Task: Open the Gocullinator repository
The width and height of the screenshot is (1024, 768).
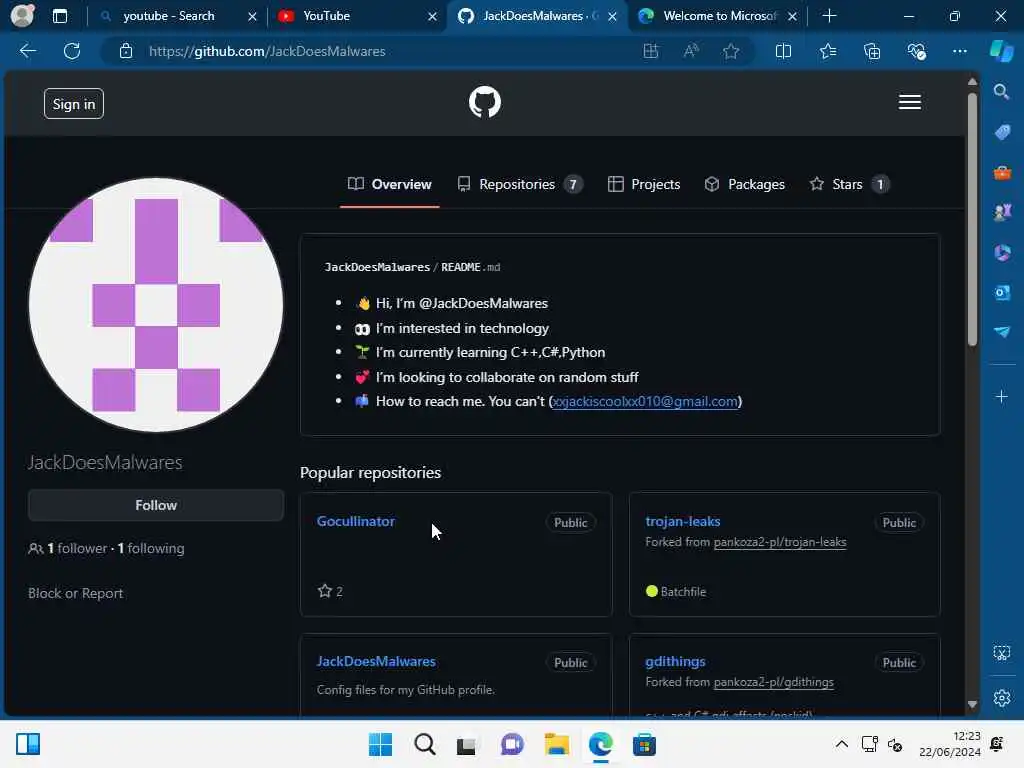Action: click(355, 521)
